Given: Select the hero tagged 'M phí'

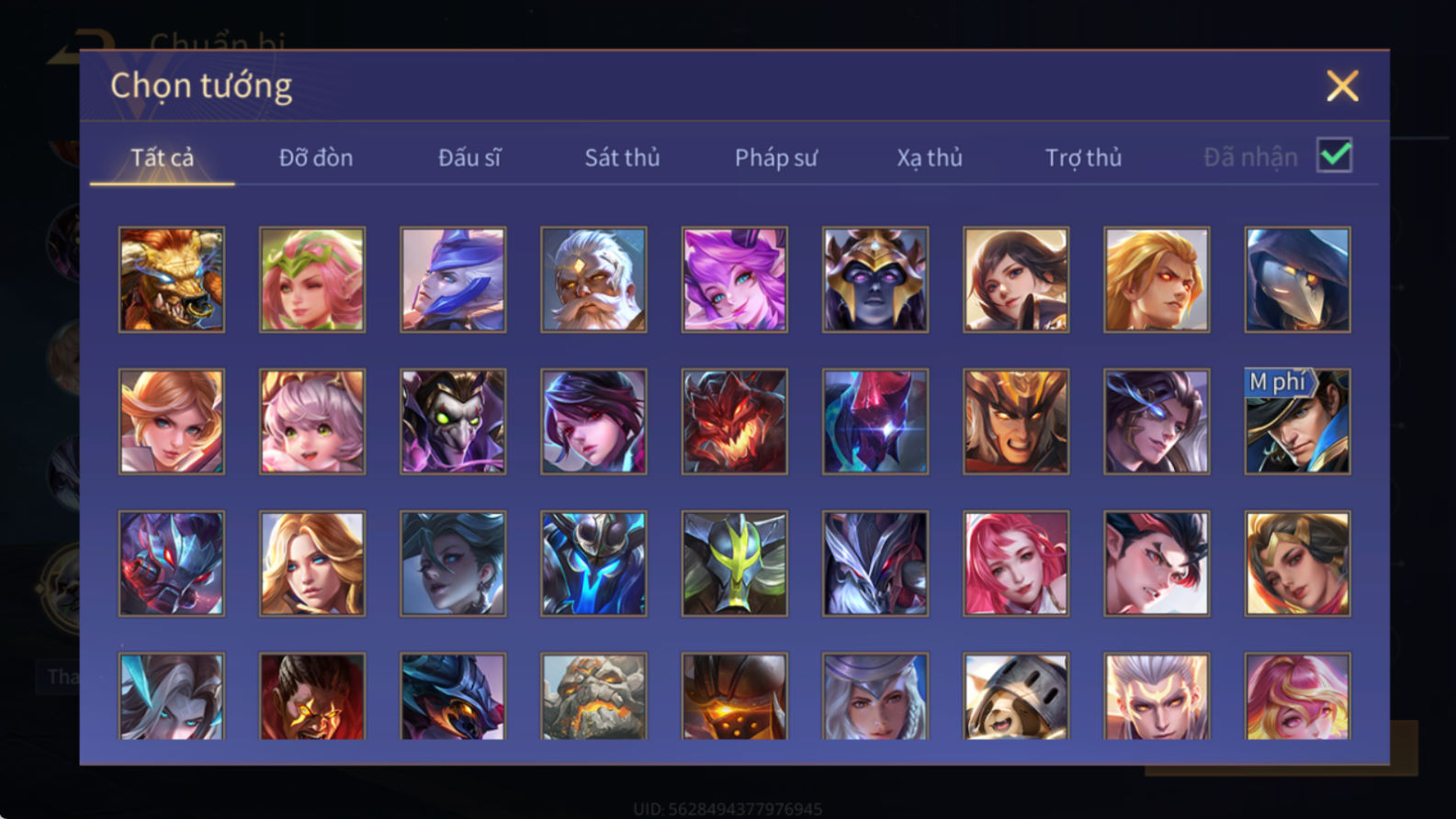Looking at the screenshot, I should pos(1297,421).
